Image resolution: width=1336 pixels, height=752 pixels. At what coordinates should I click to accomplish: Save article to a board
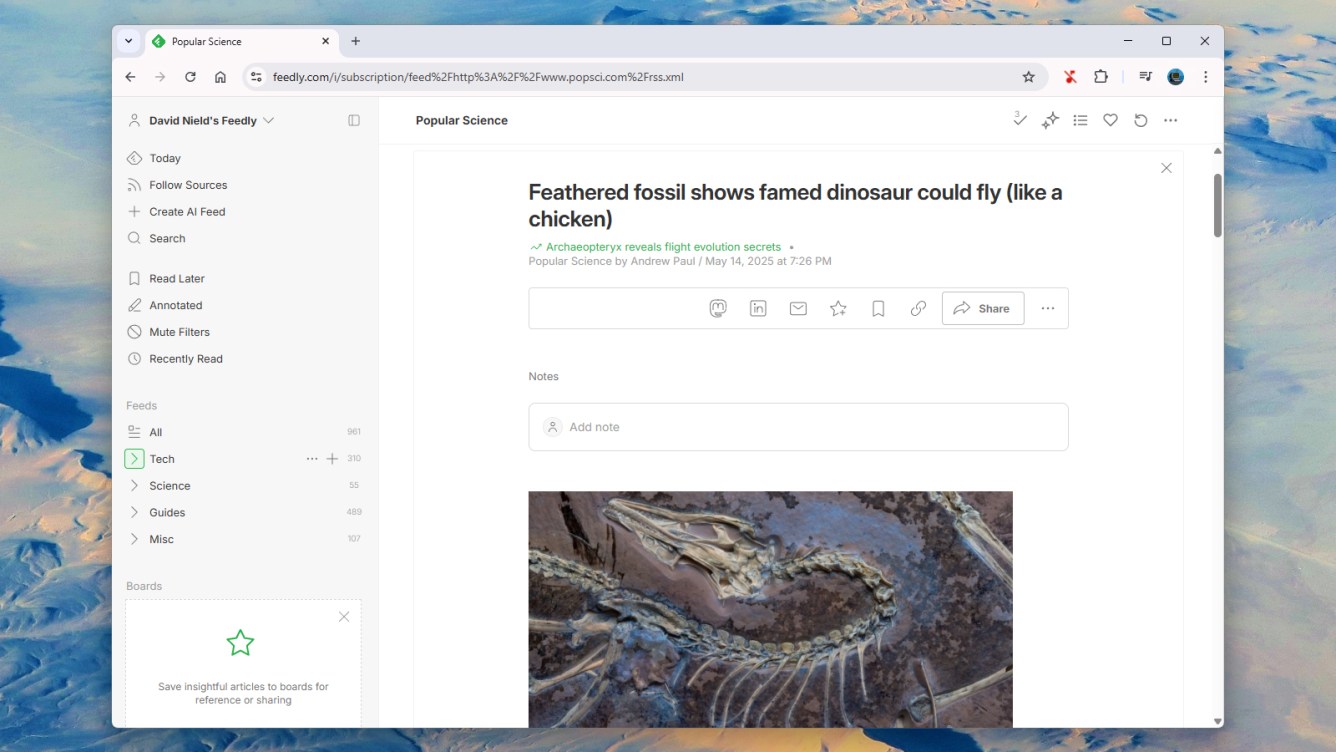(x=837, y=308)
